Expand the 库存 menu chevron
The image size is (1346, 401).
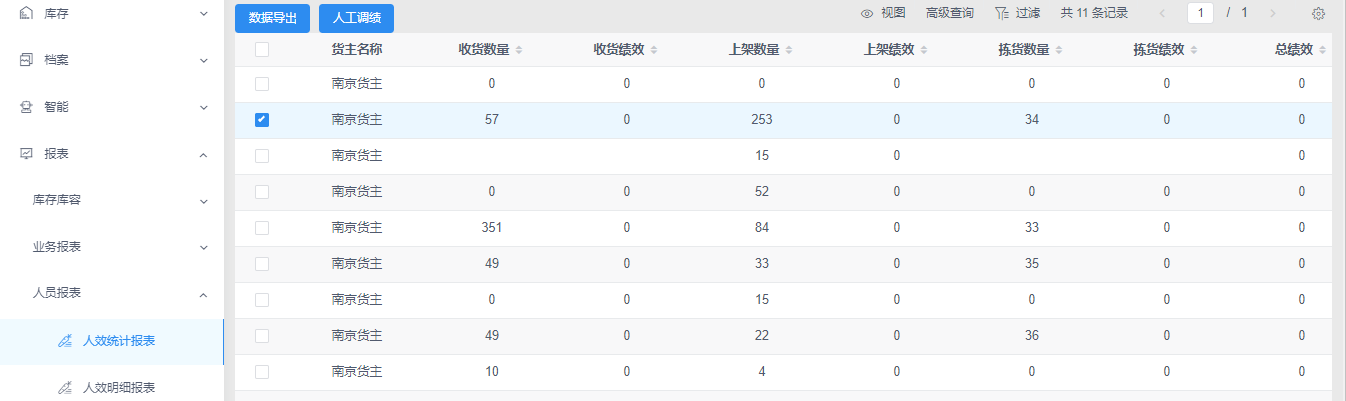point(204,14)
